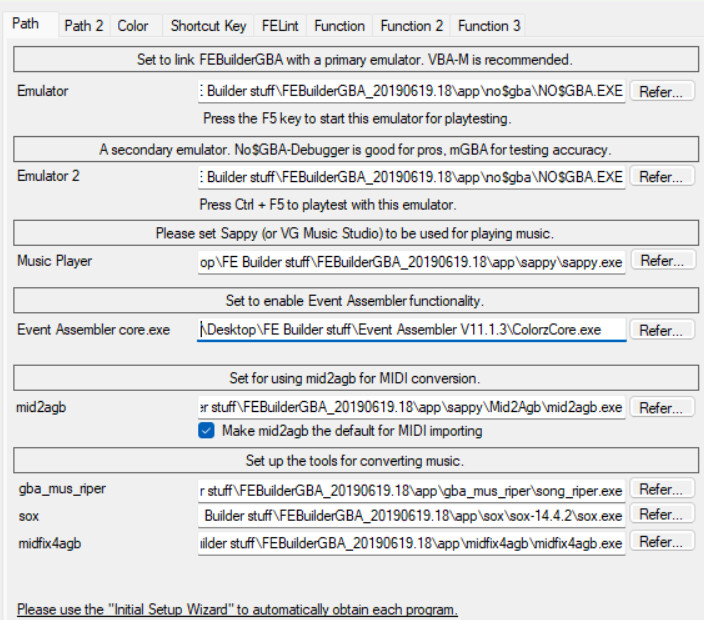Switch to the Function 2 tab
704x620 pixels.
point(411,26)
